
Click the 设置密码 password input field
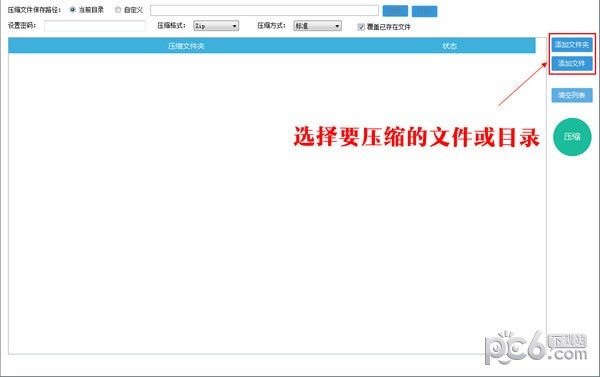pos(95,26)
